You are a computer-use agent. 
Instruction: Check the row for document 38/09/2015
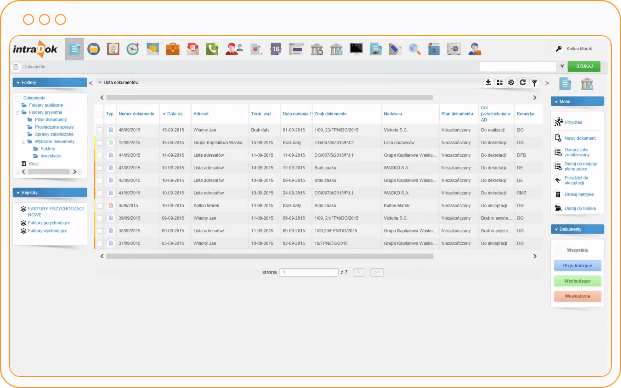pyautogui.click(x=100, y=231)
